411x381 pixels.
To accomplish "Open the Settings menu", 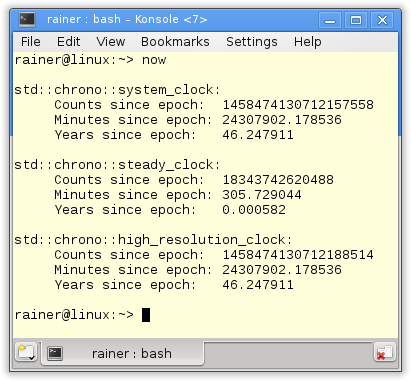I will [252, 42].
